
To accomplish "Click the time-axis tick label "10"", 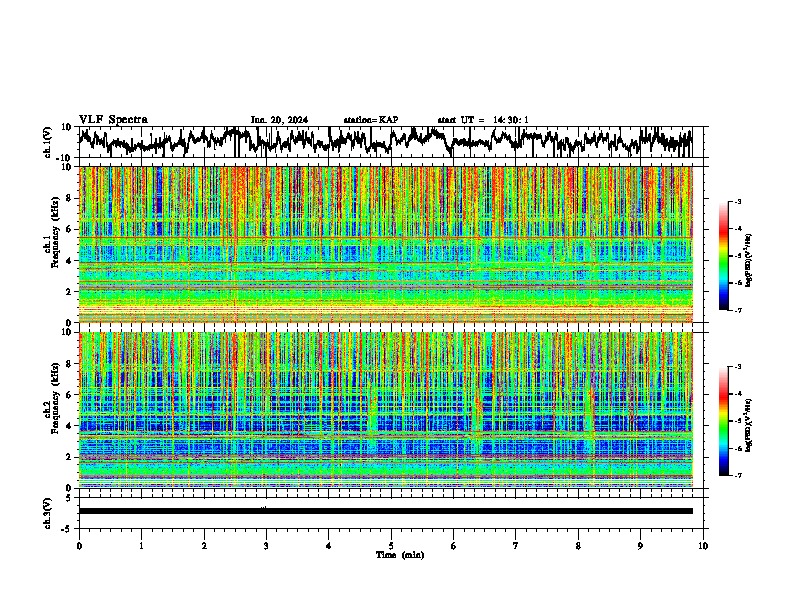I will point(703,546).
